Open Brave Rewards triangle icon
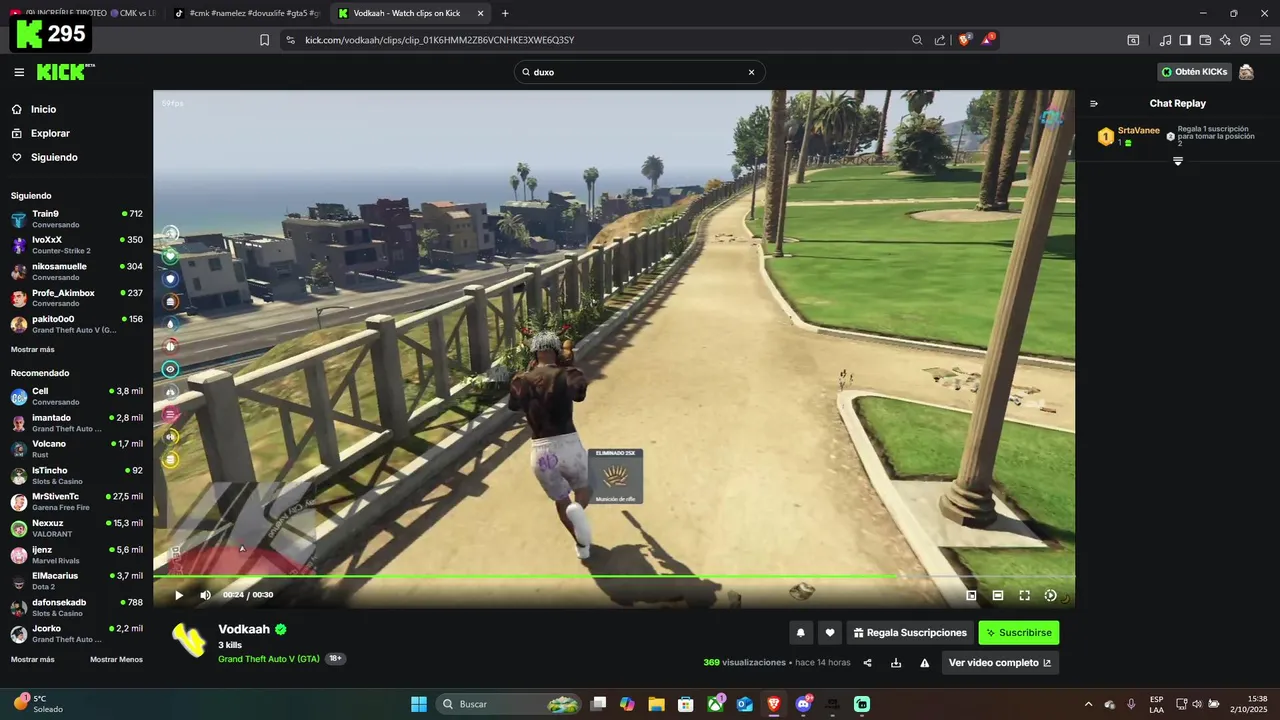This screenshot has width=1280, height=720. point(988,40)
